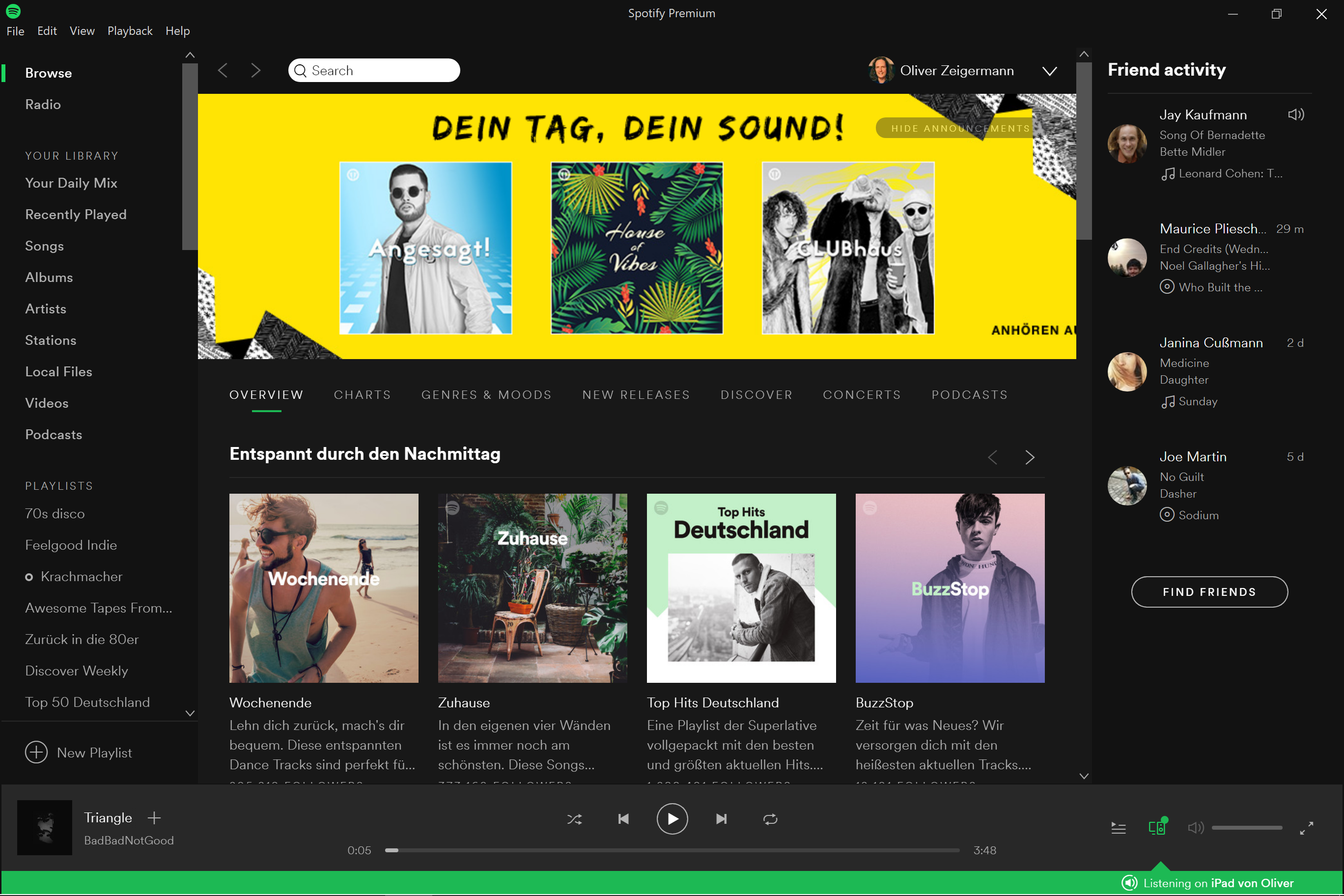1344x896 pixels.
Task: Create a New Playlist
Action: [x=79, y=753]
